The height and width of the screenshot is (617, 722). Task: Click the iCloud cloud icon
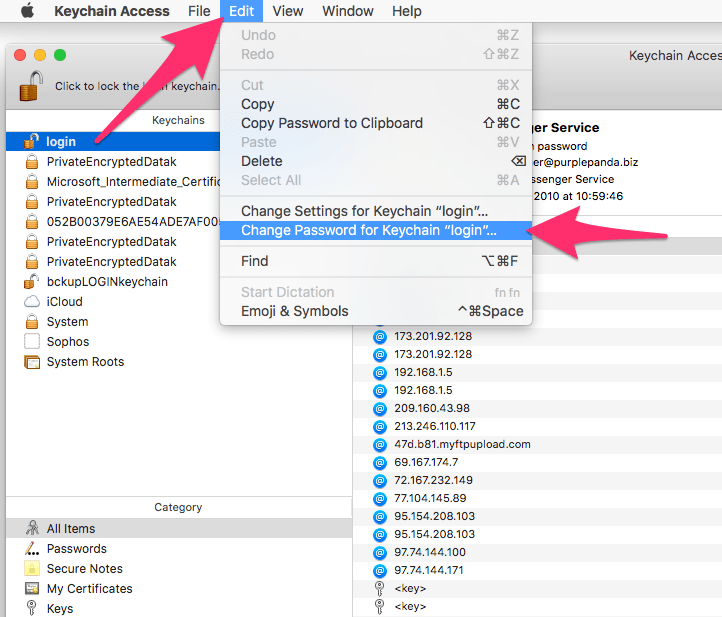point(32,302)
